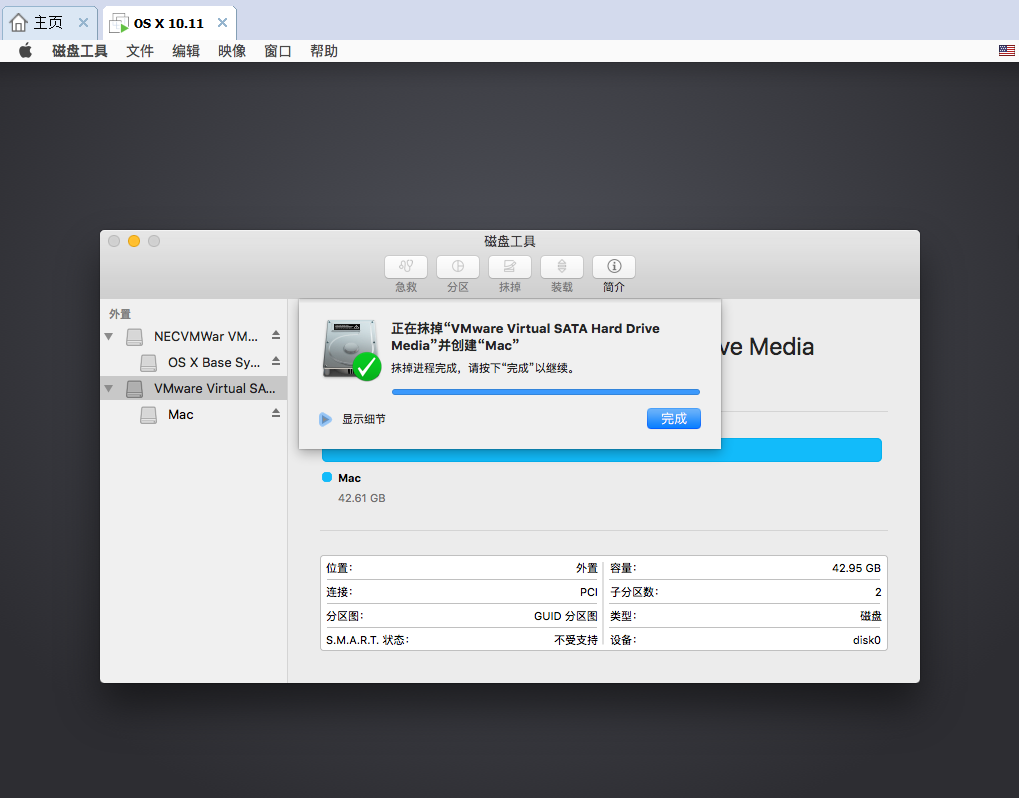Click the 42.61 GB size text

(x=361, y=498)
